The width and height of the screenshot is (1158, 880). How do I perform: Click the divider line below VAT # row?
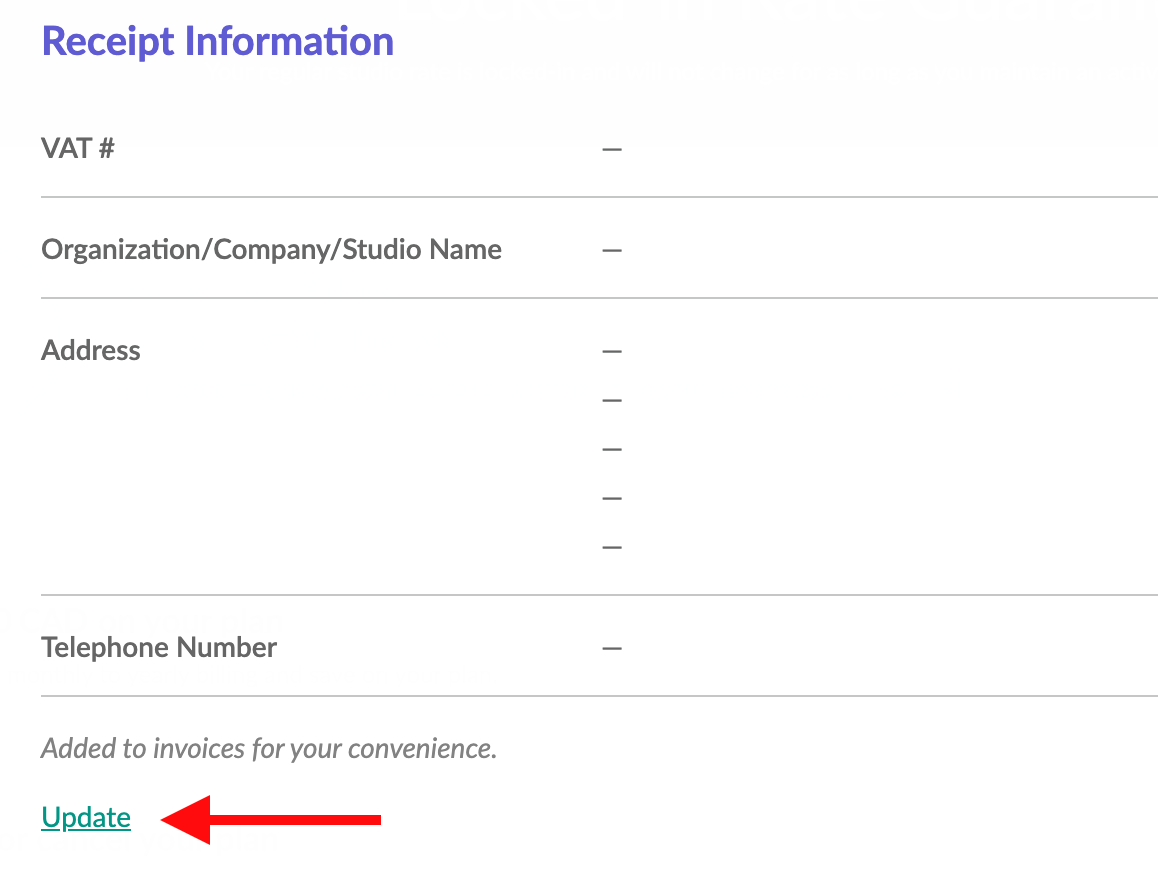(x=599, y=197)
